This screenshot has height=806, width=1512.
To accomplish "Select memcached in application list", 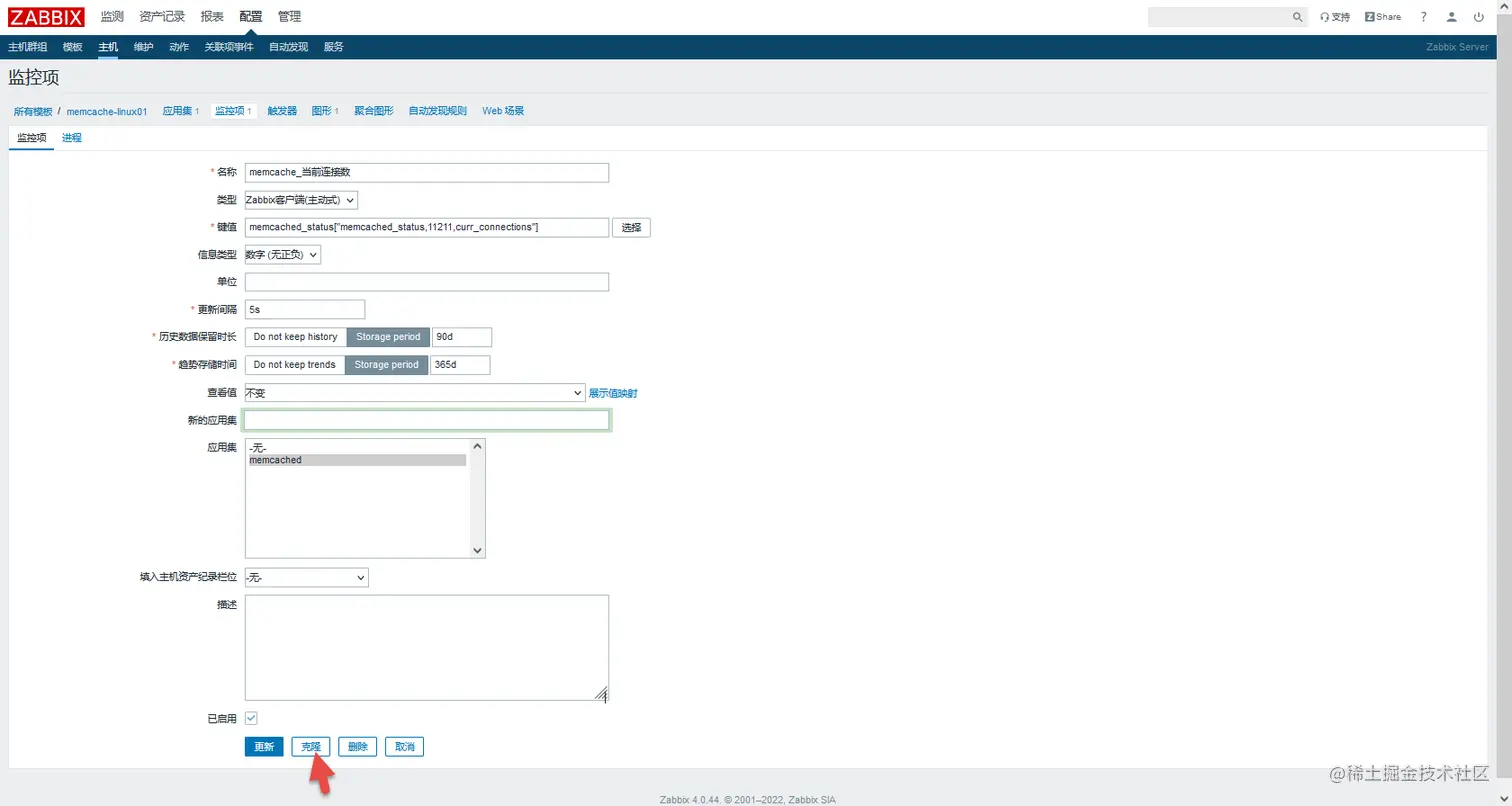I will point(357,460).
